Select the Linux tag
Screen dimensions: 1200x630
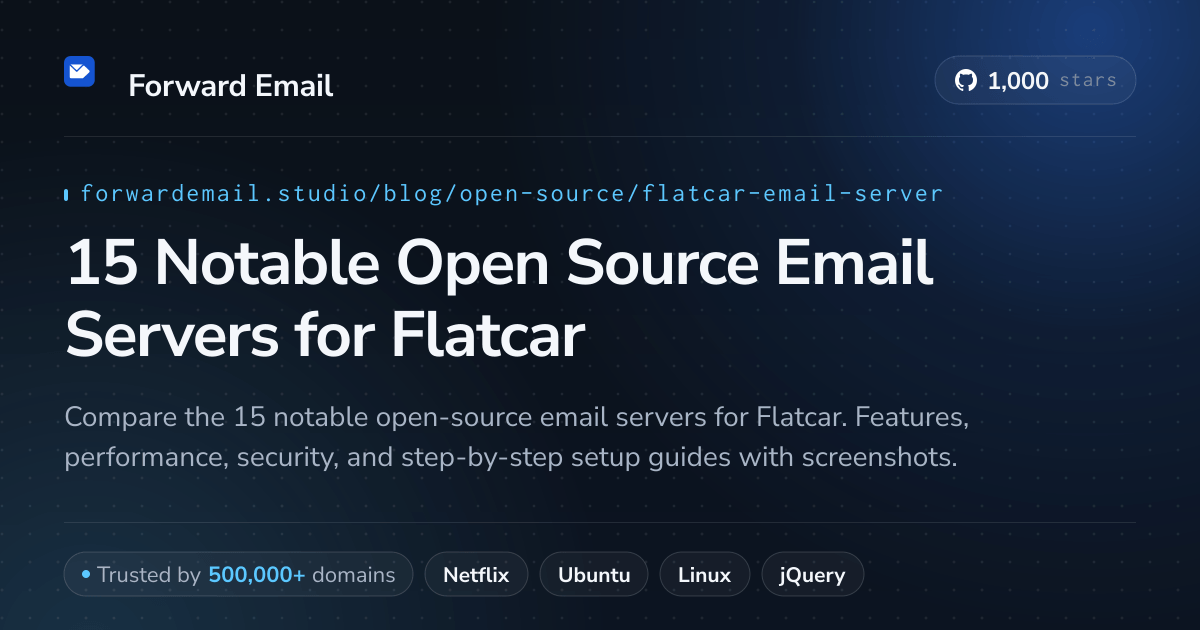(705, 575)
